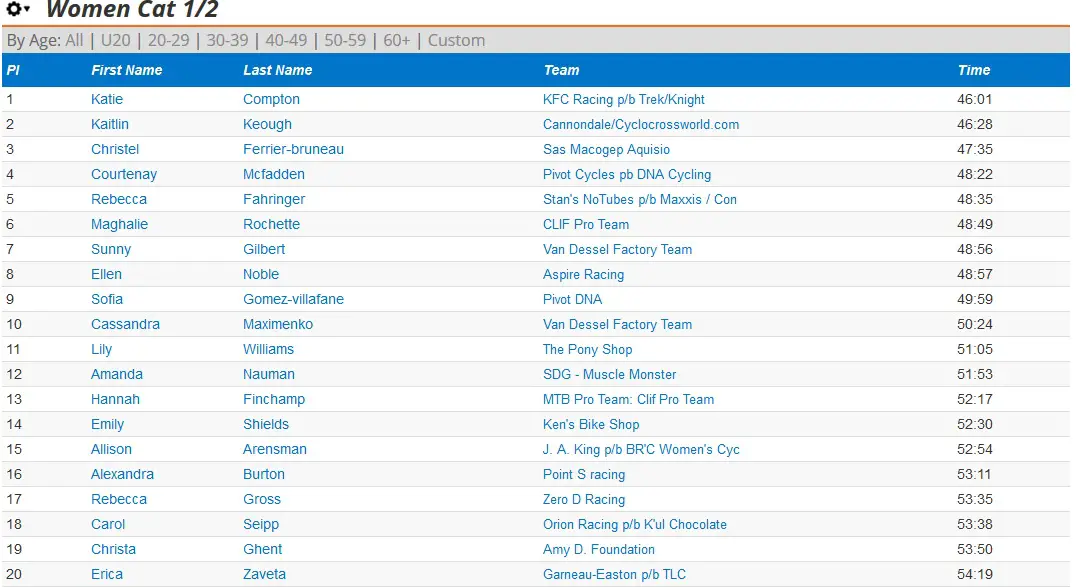Click first name Alexandra

[122, 474]
